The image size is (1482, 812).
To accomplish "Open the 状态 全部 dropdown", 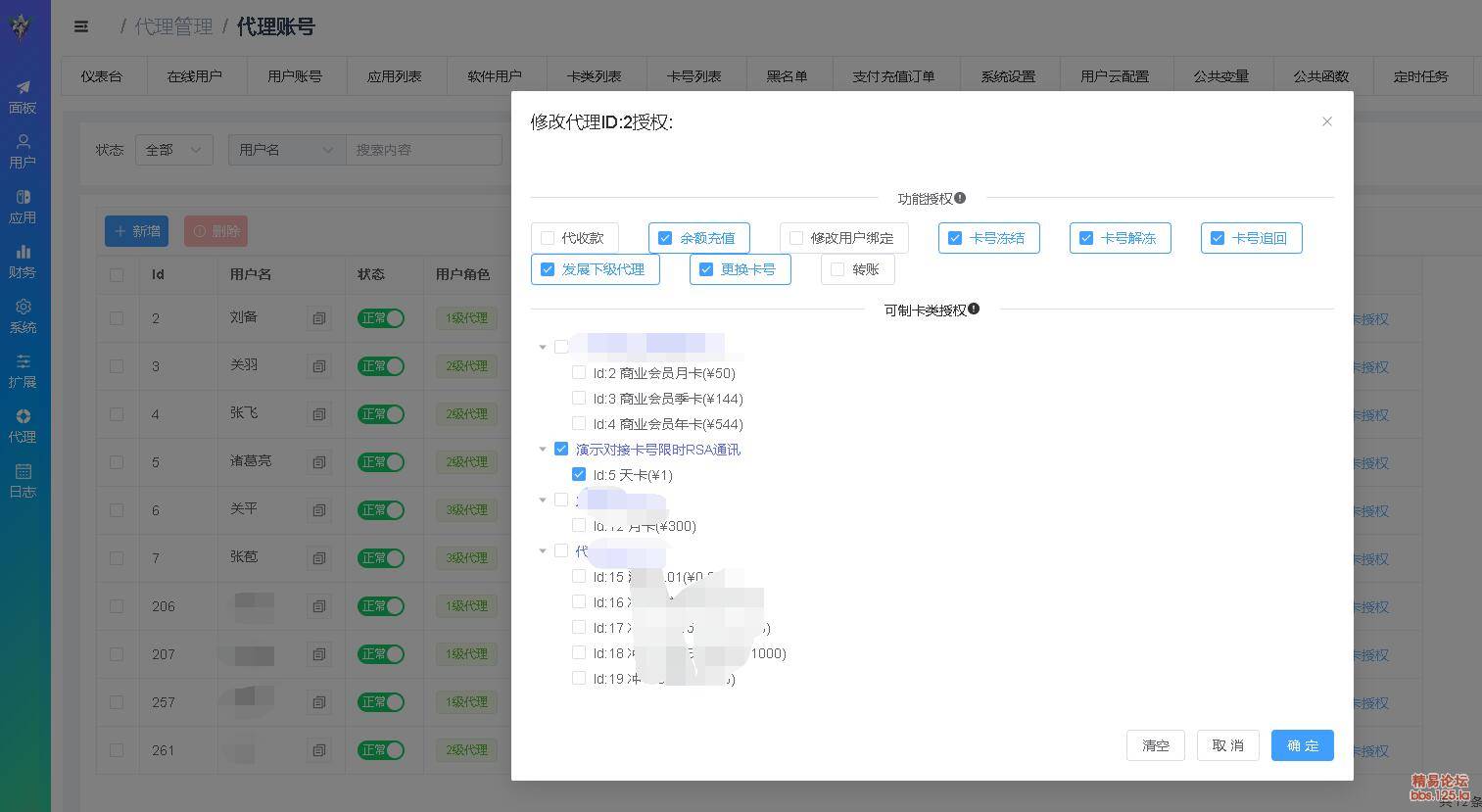I will pos(173,150).
